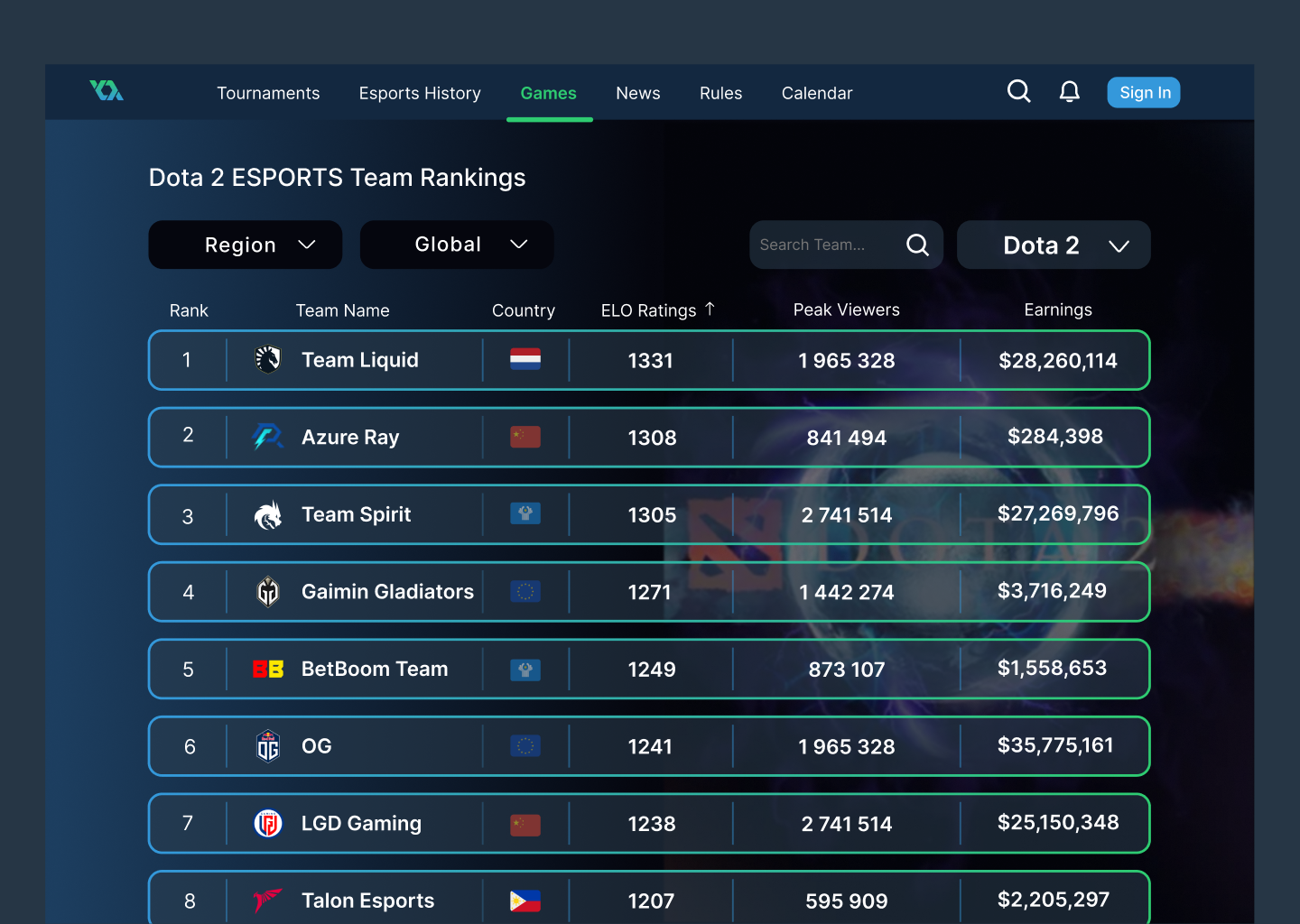
Task: Click ELO rating 1308
Action: click(x=652, y=438)
